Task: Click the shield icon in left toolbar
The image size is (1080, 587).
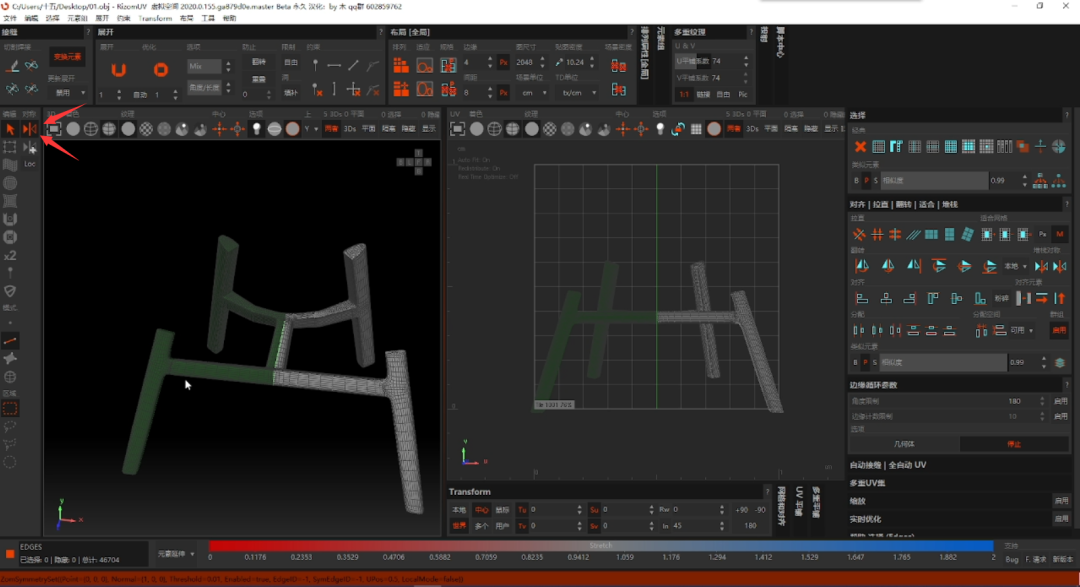Action: click(10, 291)
